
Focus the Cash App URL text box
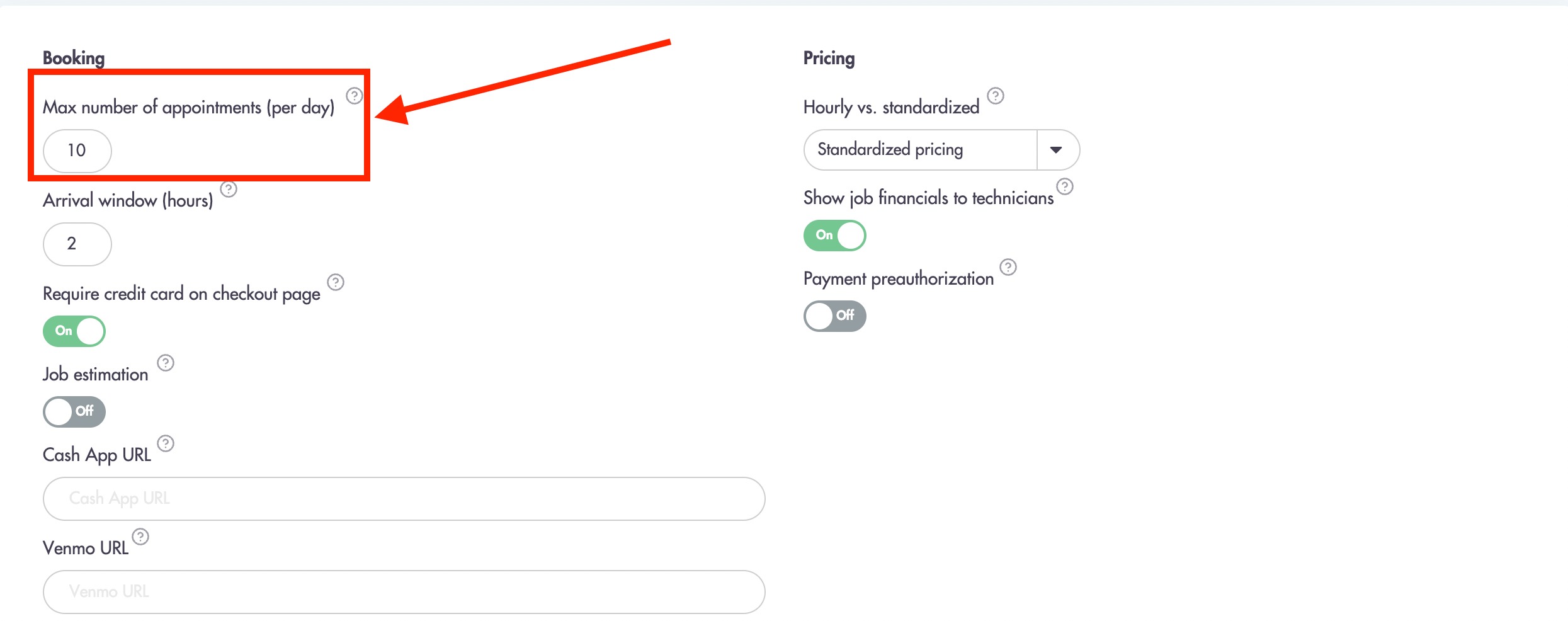point(404,499)
